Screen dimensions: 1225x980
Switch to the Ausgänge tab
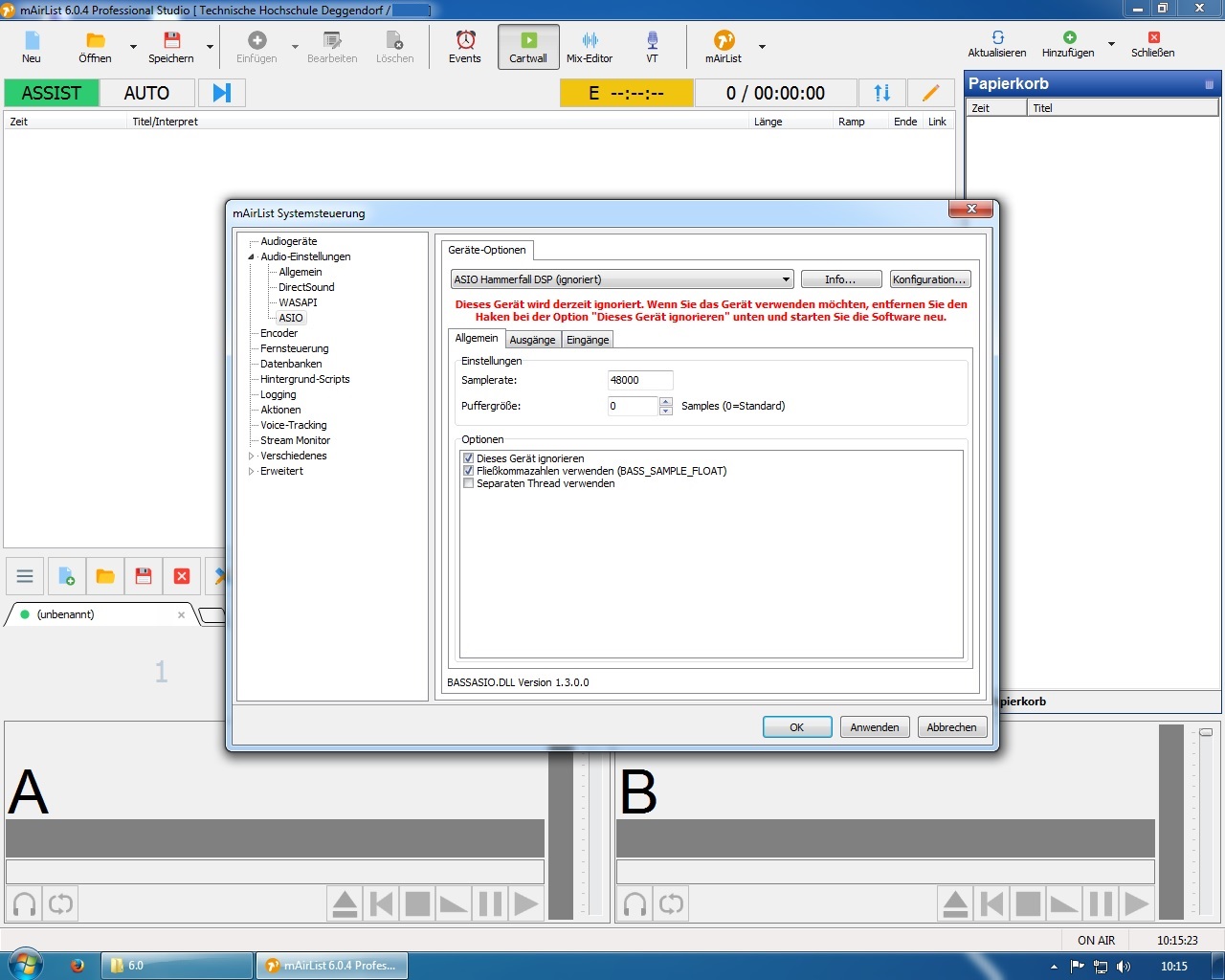click(x=532, y=340)
